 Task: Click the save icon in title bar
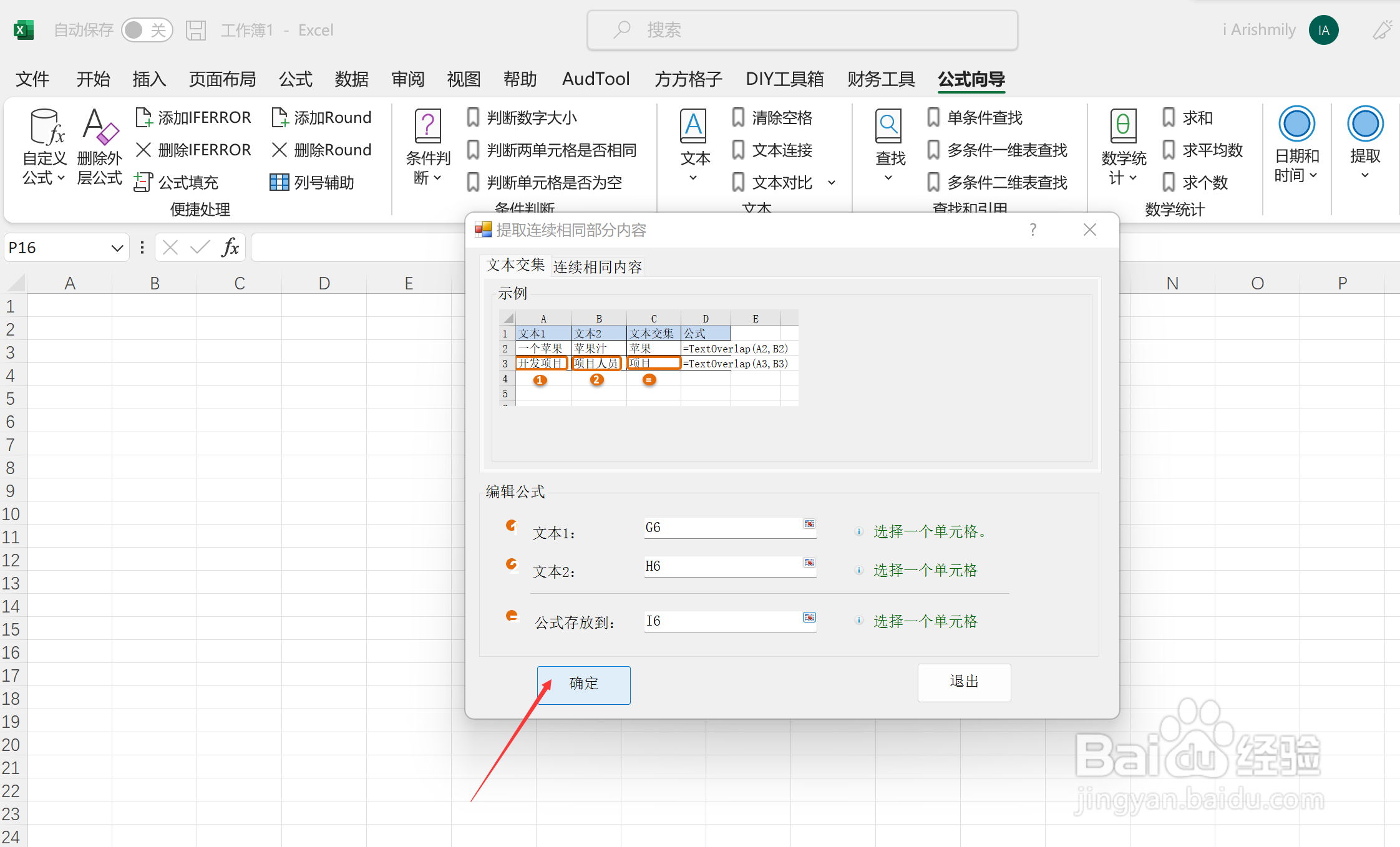196,30
